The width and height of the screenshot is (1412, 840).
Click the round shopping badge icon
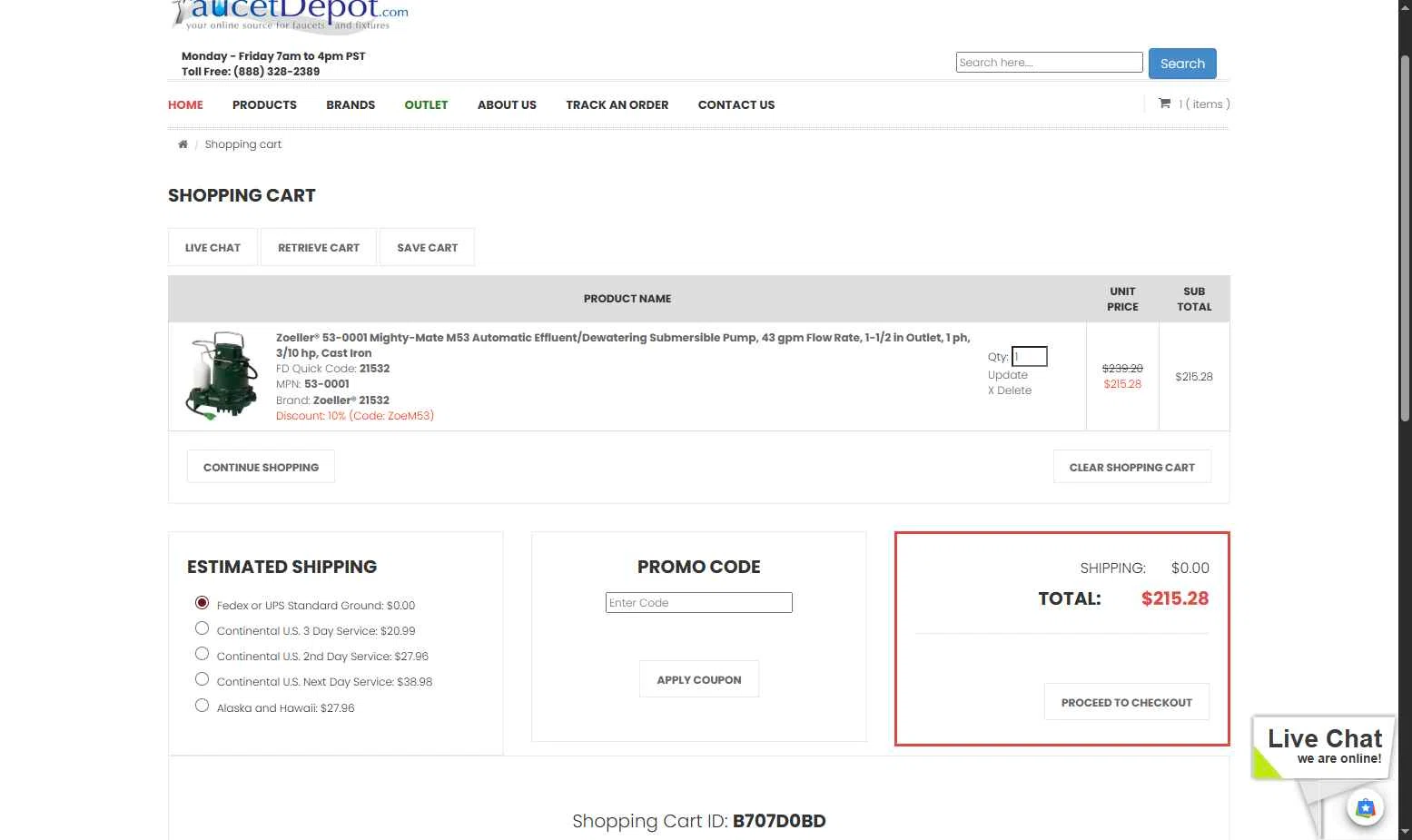[1365, 806]
